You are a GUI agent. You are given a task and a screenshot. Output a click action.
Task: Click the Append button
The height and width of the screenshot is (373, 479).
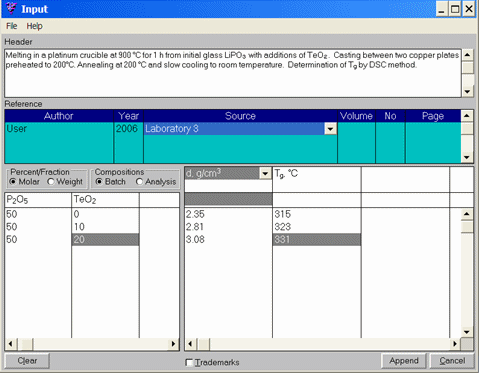pyautogui.click(x=404, y=361)
